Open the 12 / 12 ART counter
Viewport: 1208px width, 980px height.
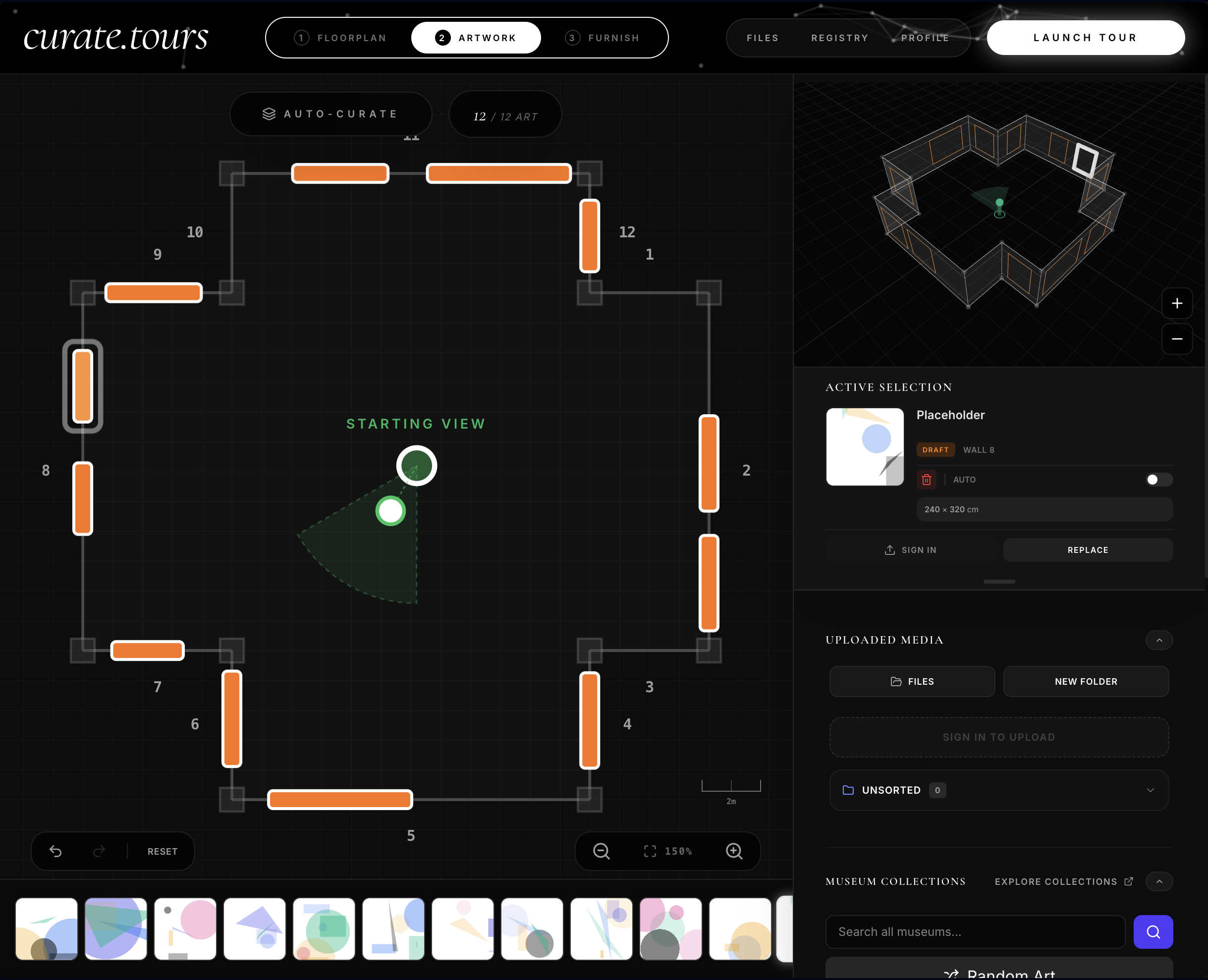tap(504, 114)
